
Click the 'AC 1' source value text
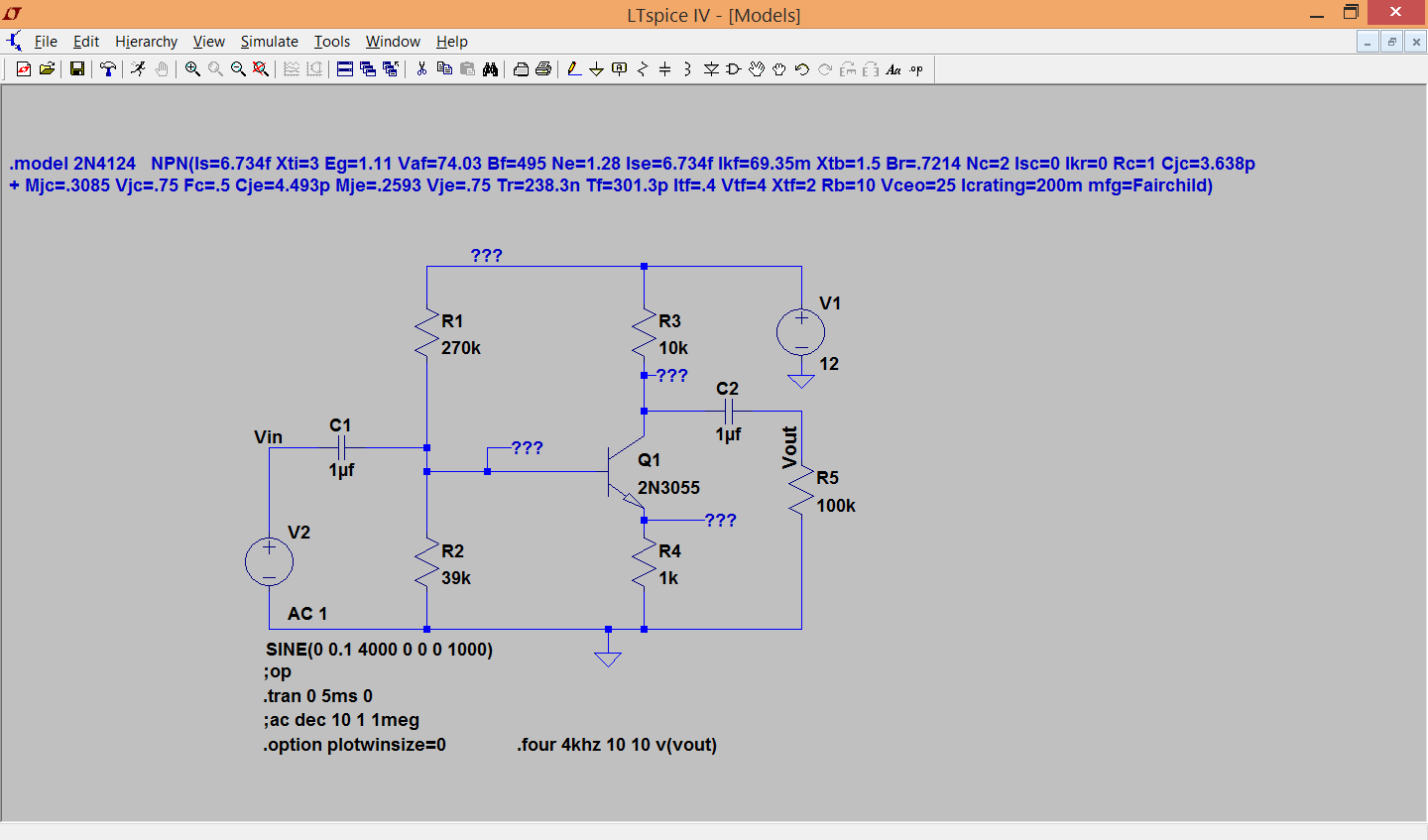tap(307, 614)
